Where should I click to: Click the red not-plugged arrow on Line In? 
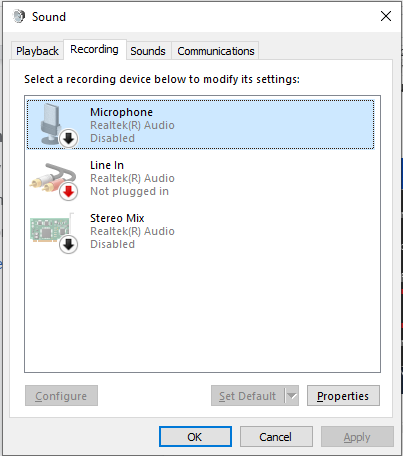tap(69, 191)
